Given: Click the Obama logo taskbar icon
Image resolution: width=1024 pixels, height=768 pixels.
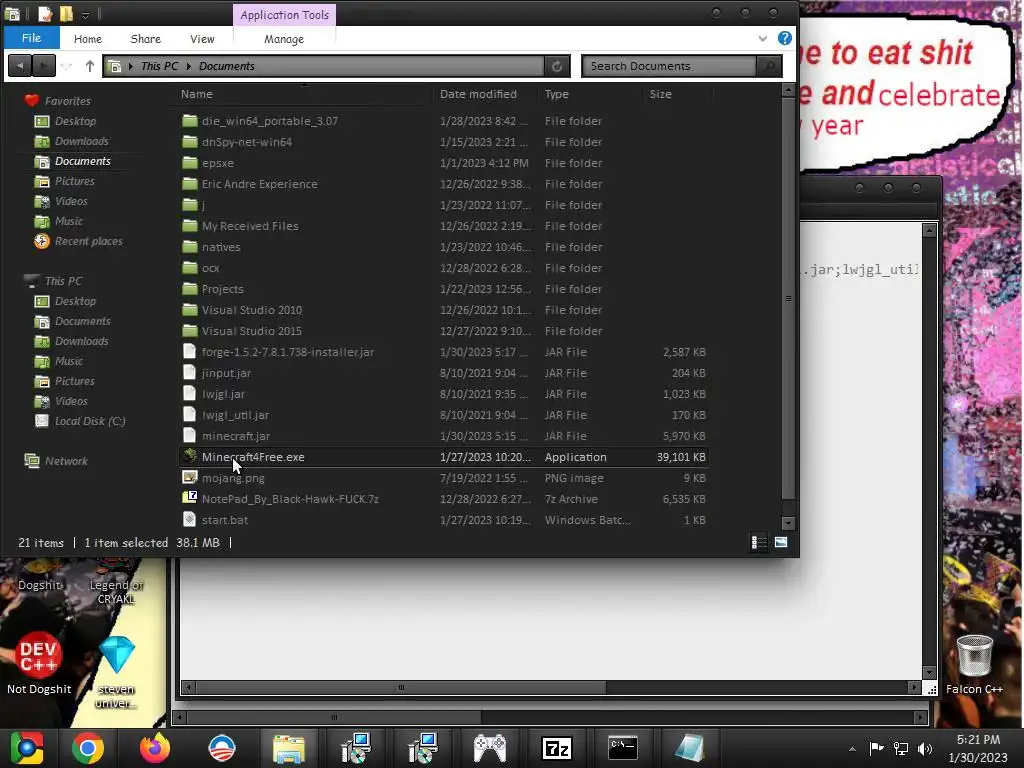Looking at the screenshot, I should point(222,748).
